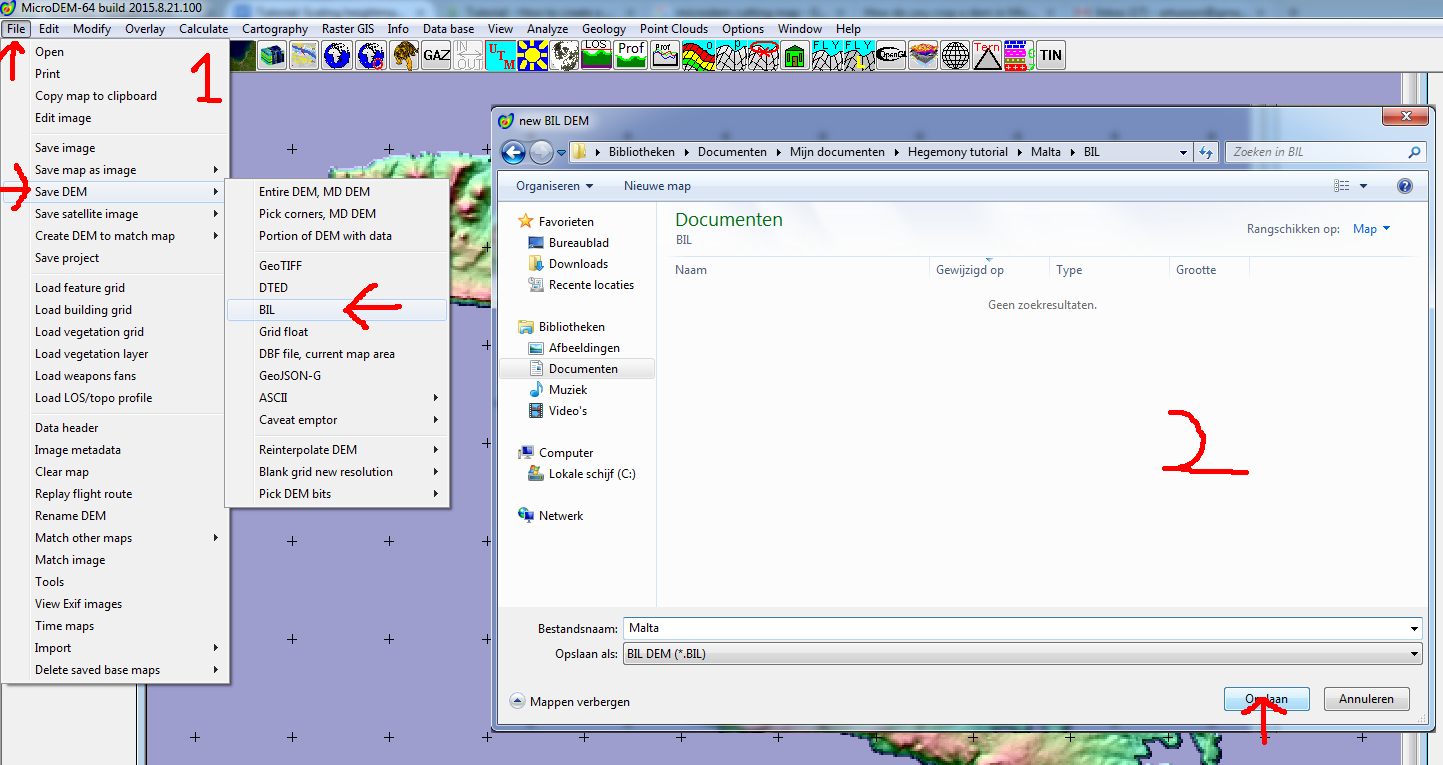This screenshot has height=765, width=1443.
Task: Create a folder with Nieuwe map
Action: pyautogui.click(x=657, y=186)
